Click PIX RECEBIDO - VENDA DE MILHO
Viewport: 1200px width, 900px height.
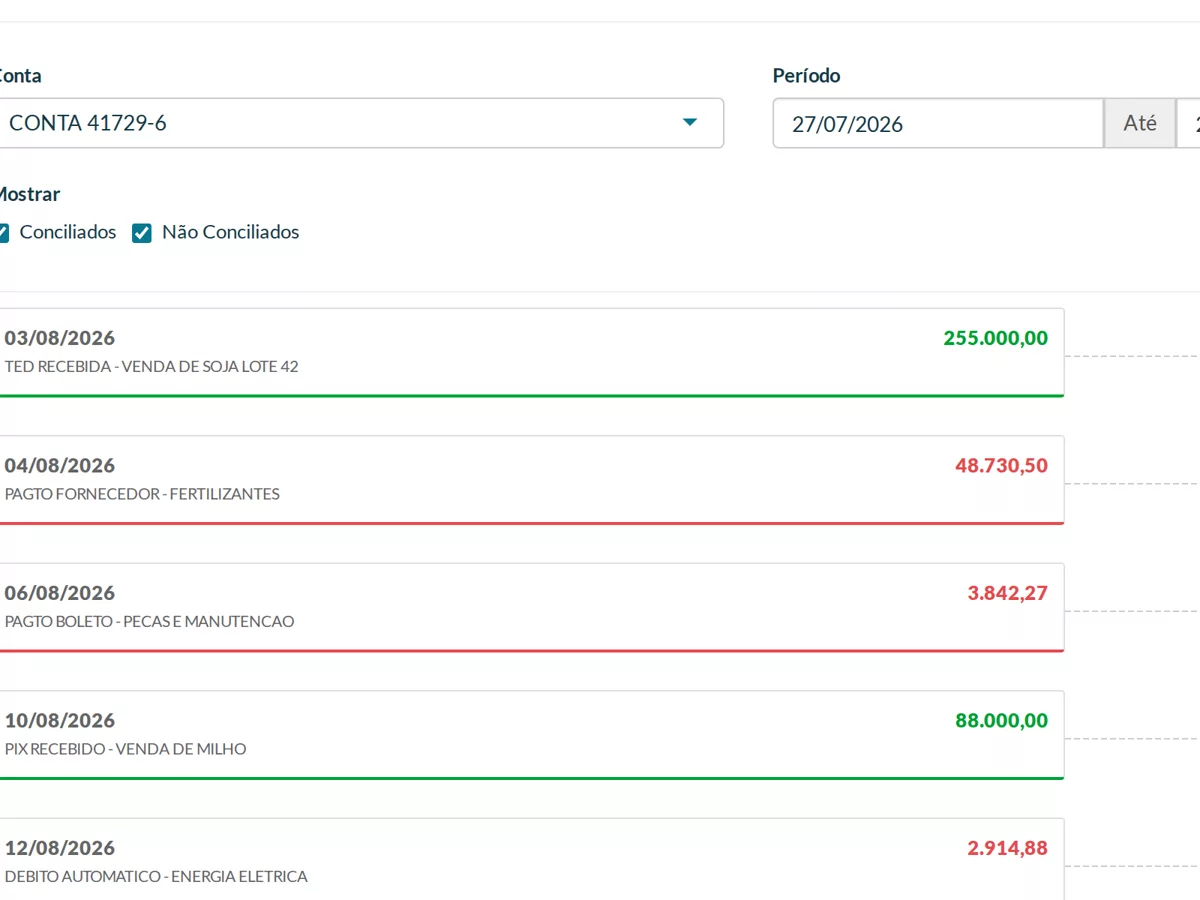tap(126, 749)
